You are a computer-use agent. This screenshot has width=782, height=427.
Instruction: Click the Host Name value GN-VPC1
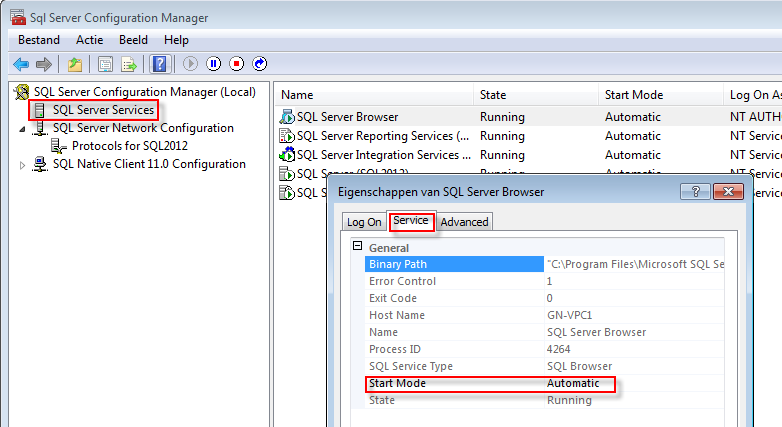570,315
